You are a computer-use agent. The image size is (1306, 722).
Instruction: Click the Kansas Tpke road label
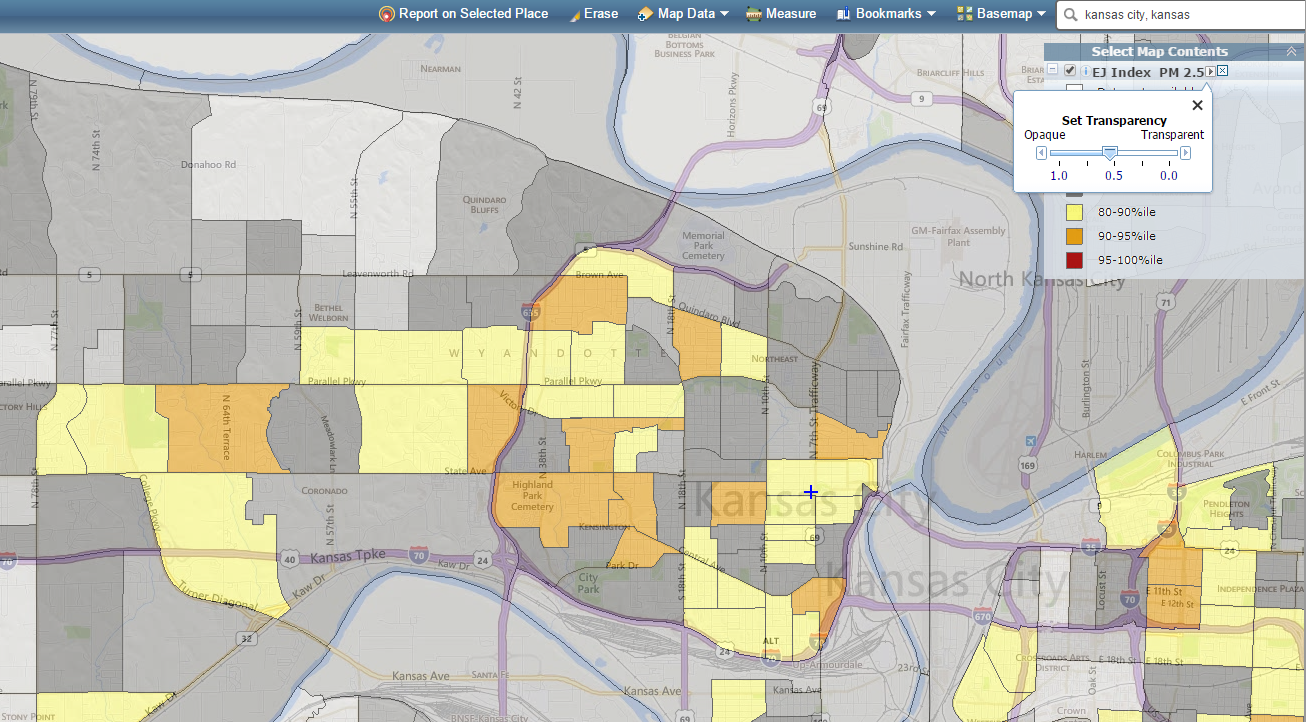pos(347,558)
